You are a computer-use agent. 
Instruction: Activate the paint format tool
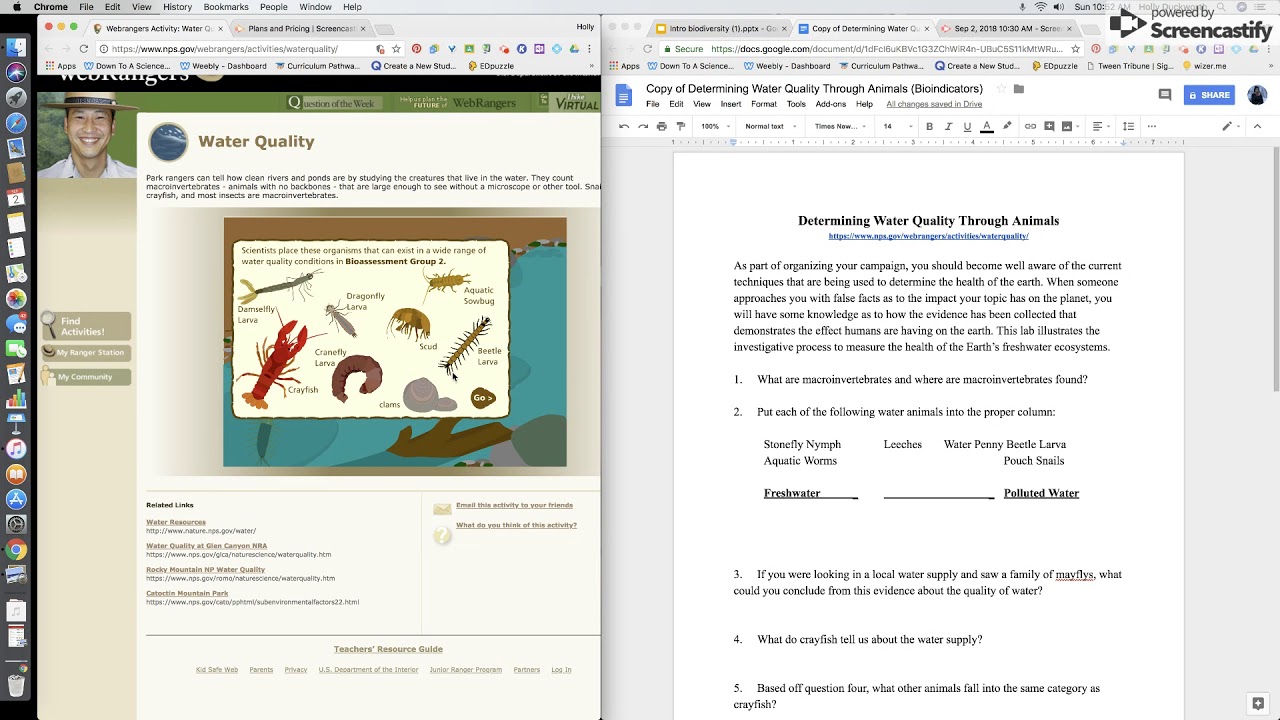tap(681, 126)
